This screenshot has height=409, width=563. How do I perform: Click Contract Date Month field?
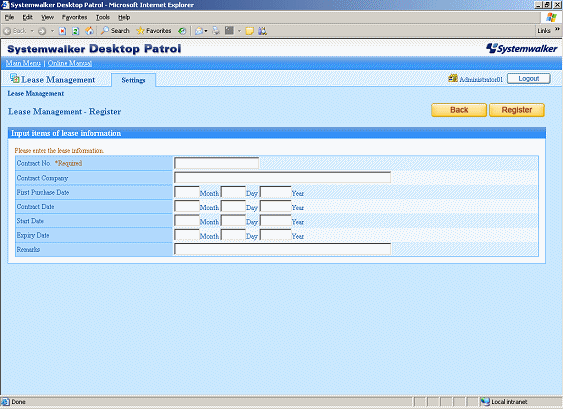(187, 206)
